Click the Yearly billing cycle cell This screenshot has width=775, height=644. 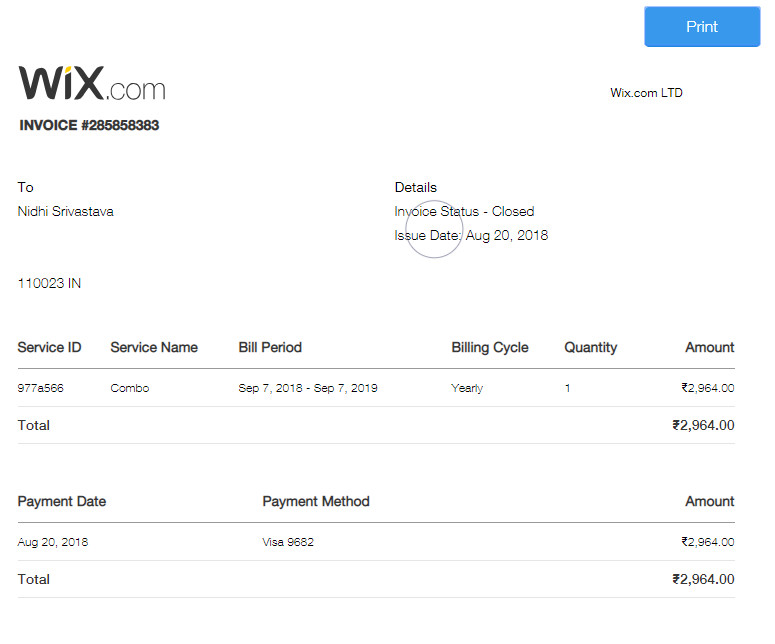(467, 388)
